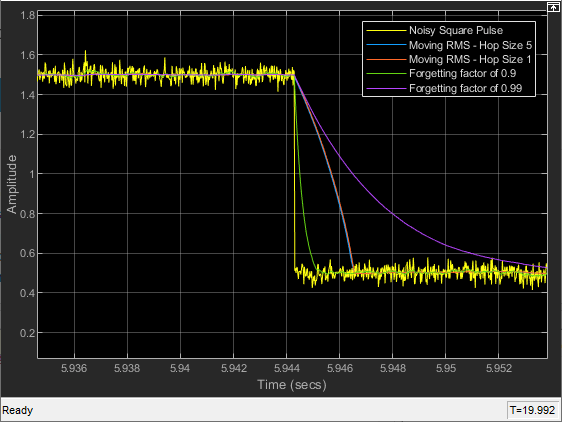Viewport: 562px width, 422px height.
Task: Click the 5.936 x-axis tick label
Action: [x=74, y=368]
